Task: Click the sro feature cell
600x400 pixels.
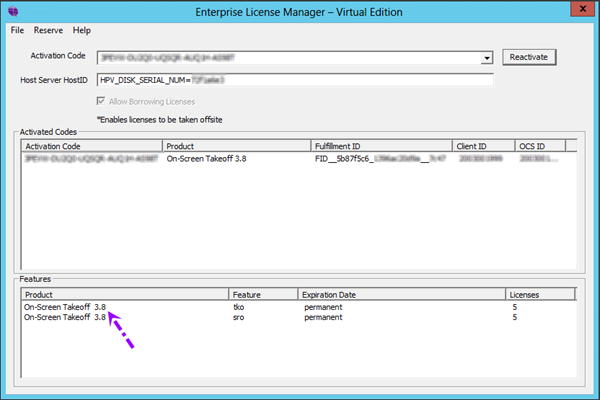Action: (238, 317)
